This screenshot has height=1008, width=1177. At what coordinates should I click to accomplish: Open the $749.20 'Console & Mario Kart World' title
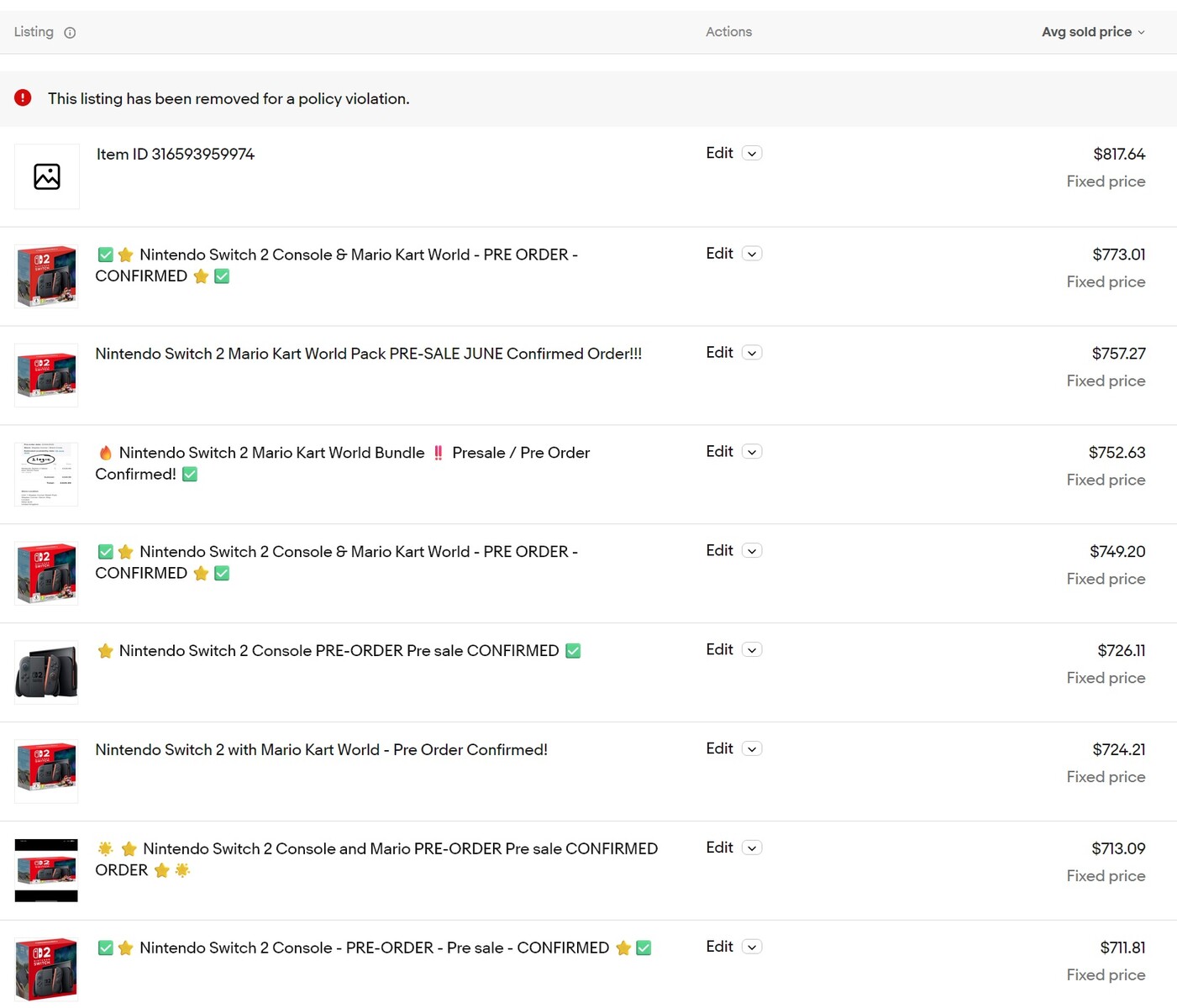click(337, 563)
